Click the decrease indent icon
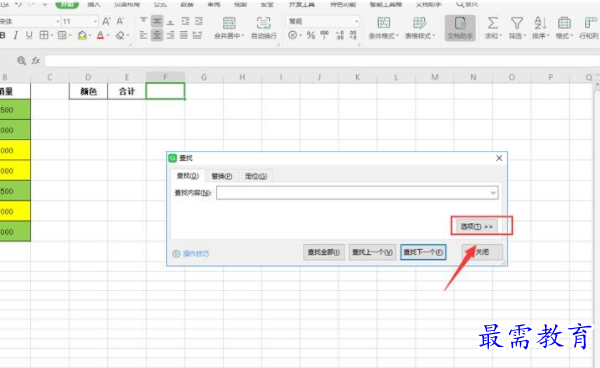 (x=185, y=21)
